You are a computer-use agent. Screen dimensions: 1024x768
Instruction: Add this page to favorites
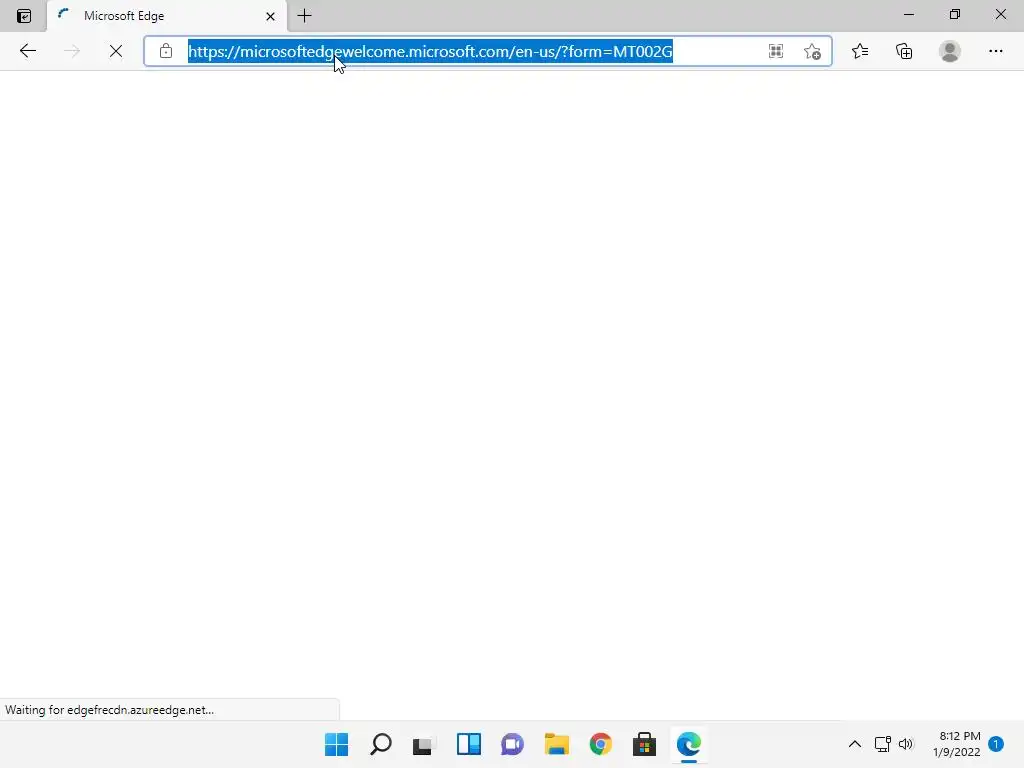[812, 52]
